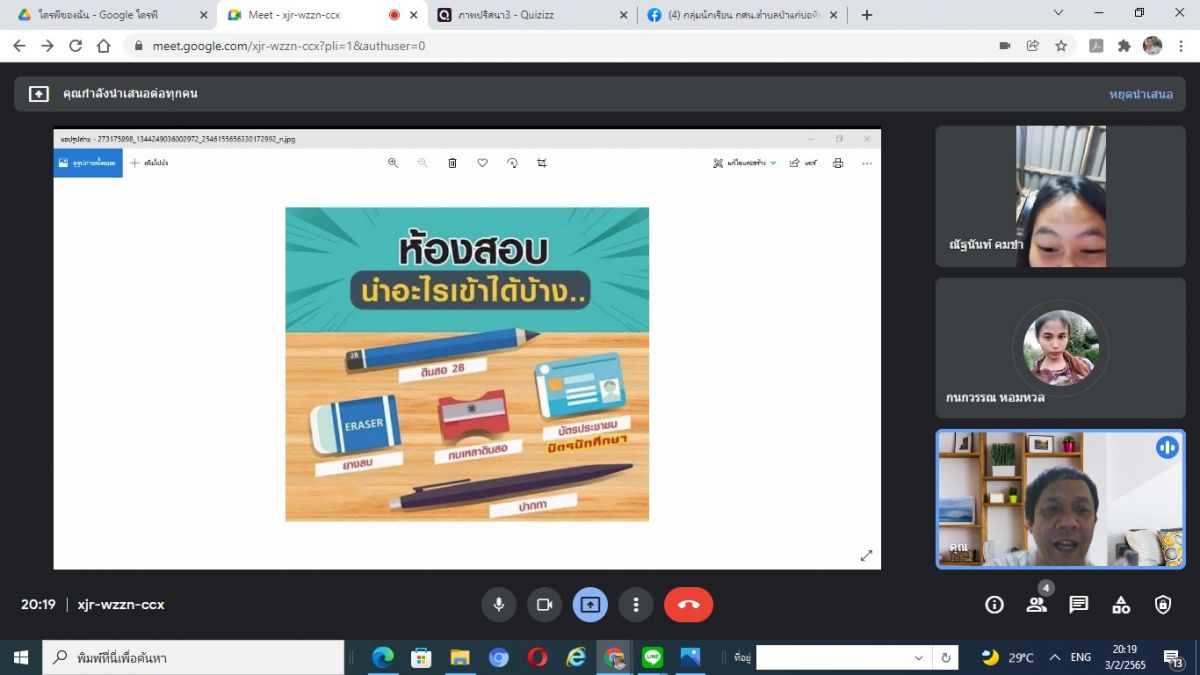
Task: Open the activities panel
Action: [x=1121, y=605]
